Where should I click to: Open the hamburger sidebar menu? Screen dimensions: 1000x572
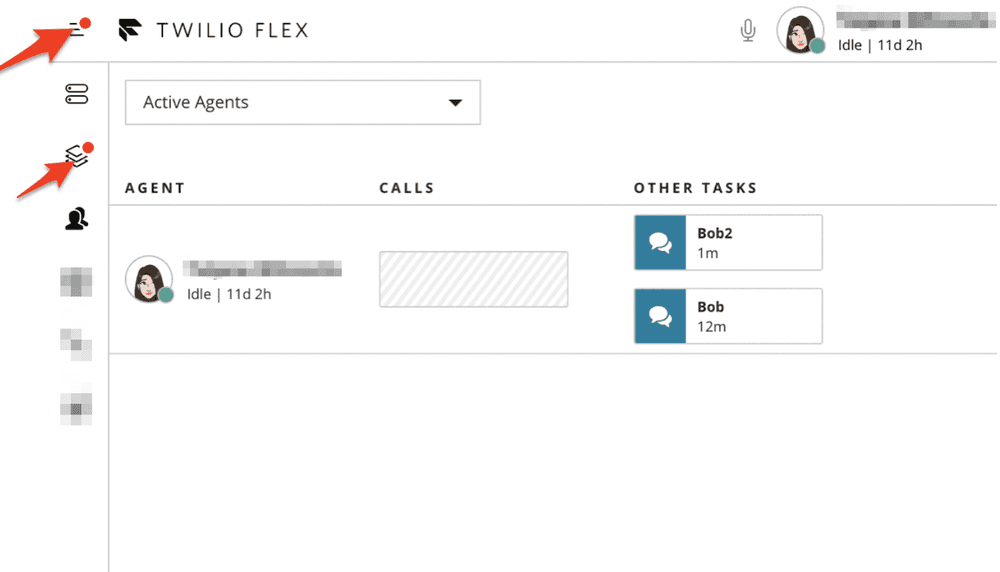(x=76, y=30)
